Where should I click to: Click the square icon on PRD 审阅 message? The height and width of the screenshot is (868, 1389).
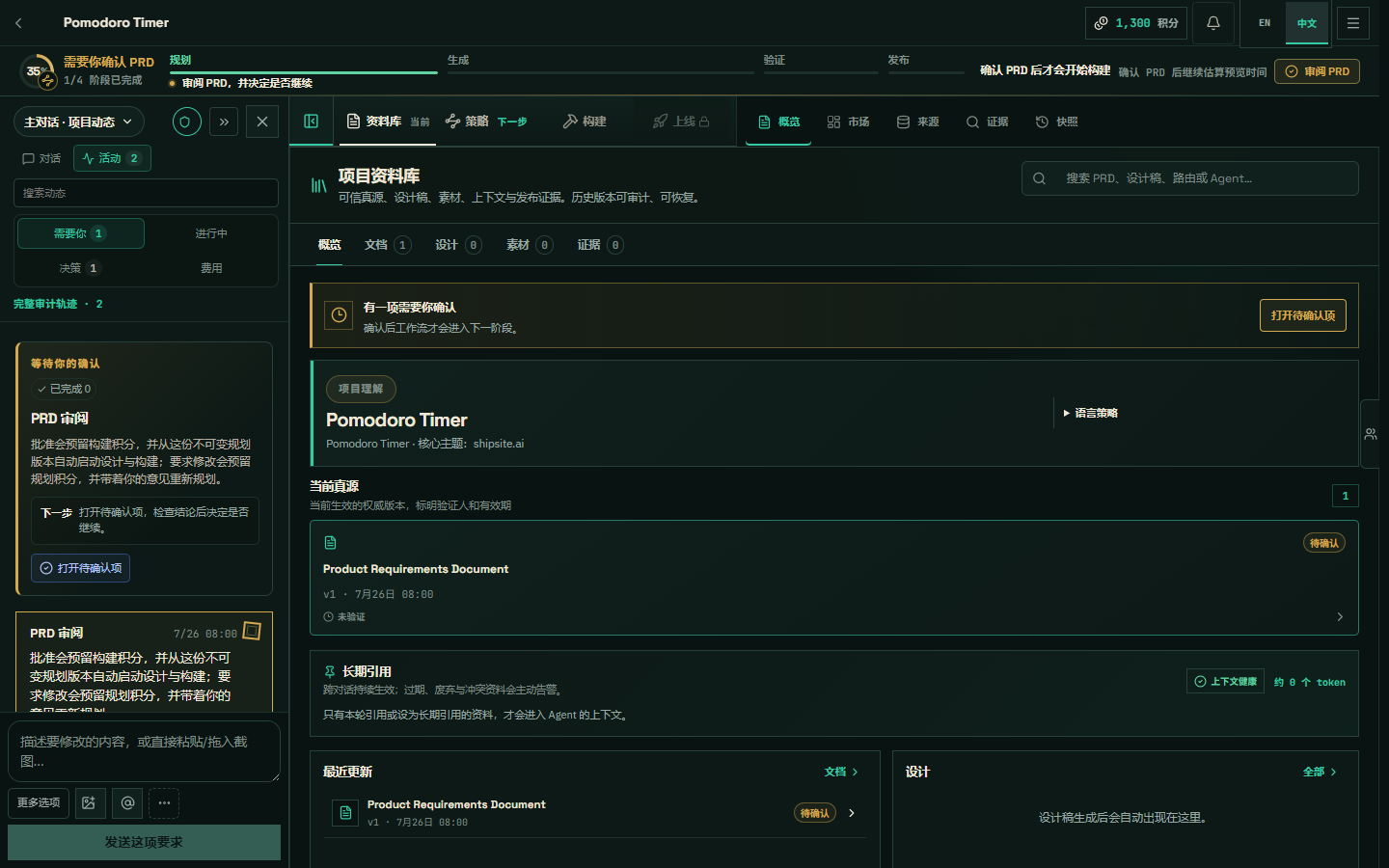coord(252,631)
